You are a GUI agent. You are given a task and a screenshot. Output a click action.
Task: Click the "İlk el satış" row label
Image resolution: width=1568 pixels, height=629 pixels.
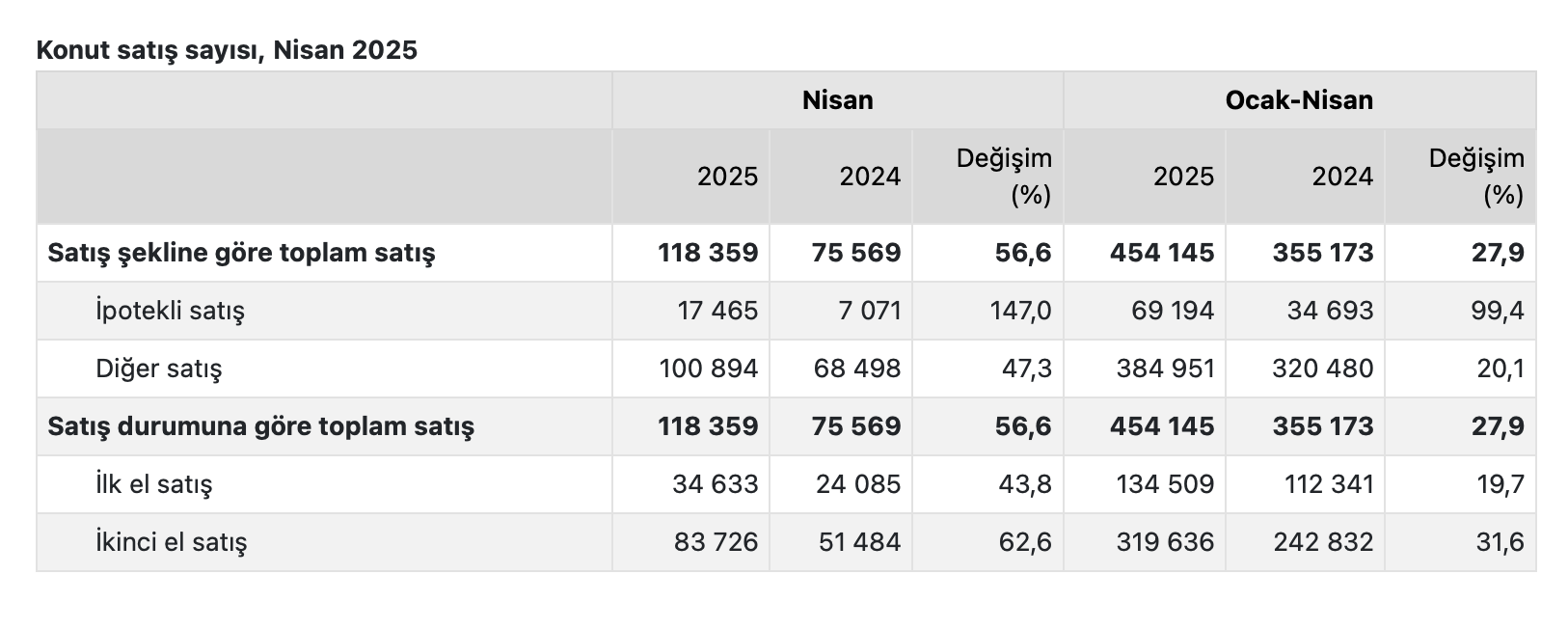pyautogui.click(x=153, y=484)
